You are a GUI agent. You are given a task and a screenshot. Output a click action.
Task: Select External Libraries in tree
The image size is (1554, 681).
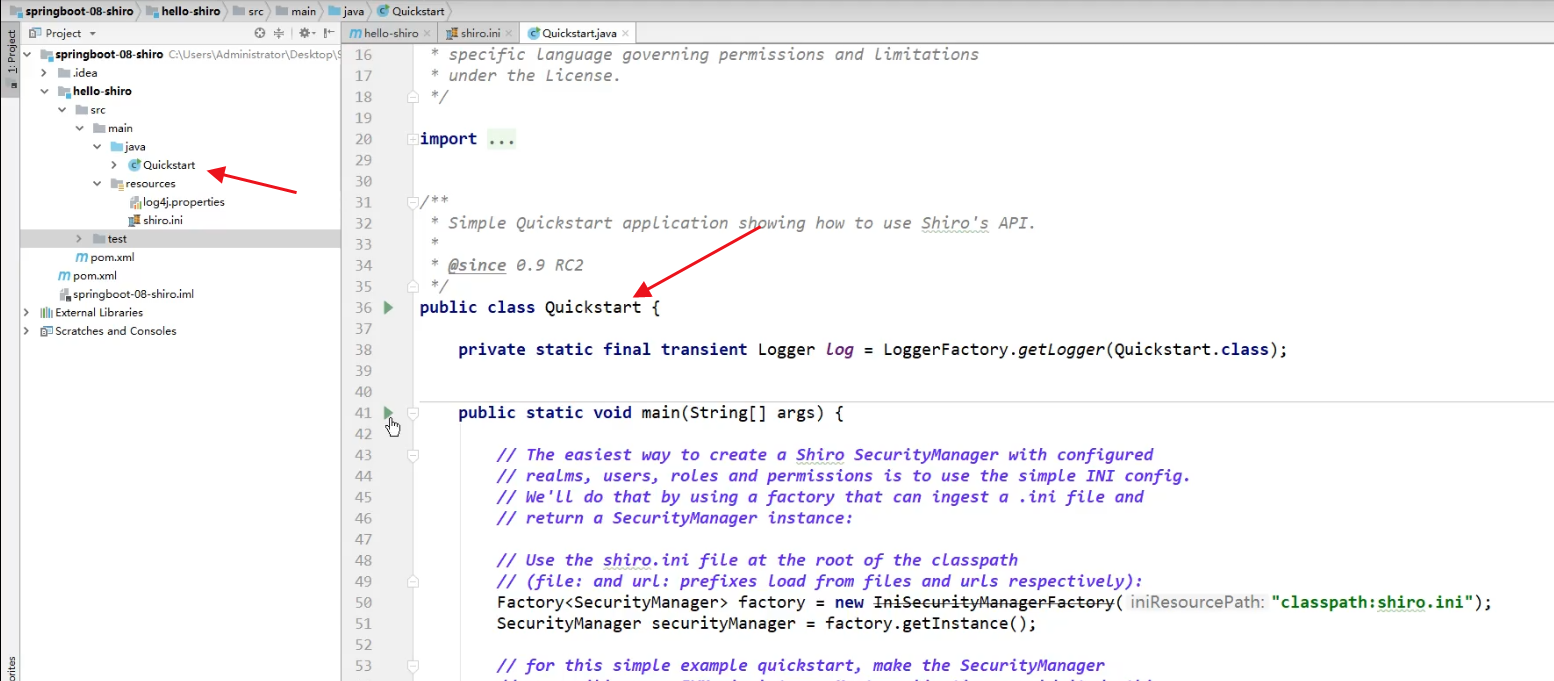tap(99, 313)
